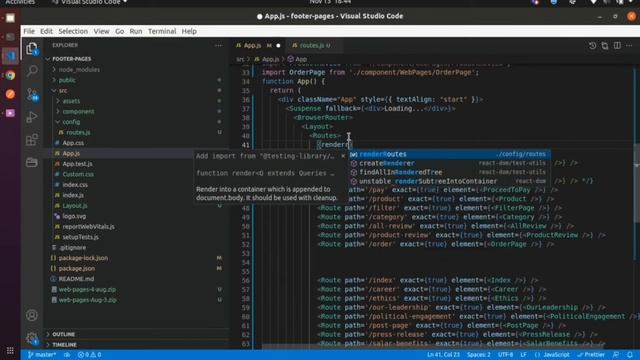This screenshot has height=360, width=640.
Task: Click UTF-8 encoding in status bar
Action: tap(505, 355)
